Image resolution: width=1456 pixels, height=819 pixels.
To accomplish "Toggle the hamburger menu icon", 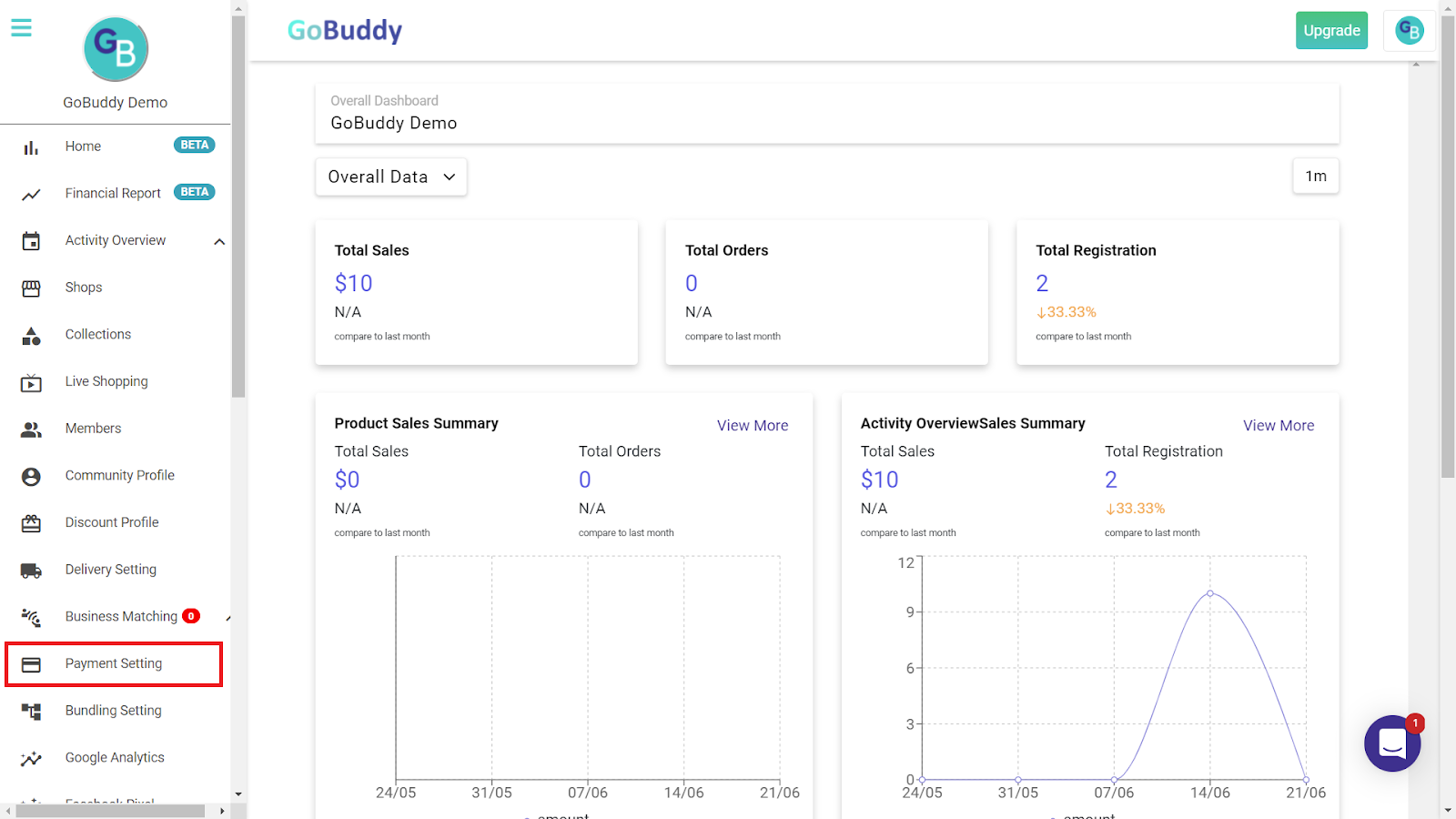I will click(x=21, y=28).
